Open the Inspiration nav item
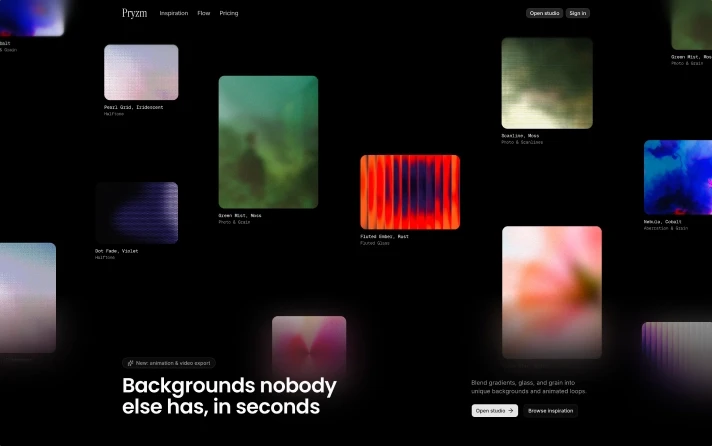This screenshot has width=712, height=446. coord(174,13)
